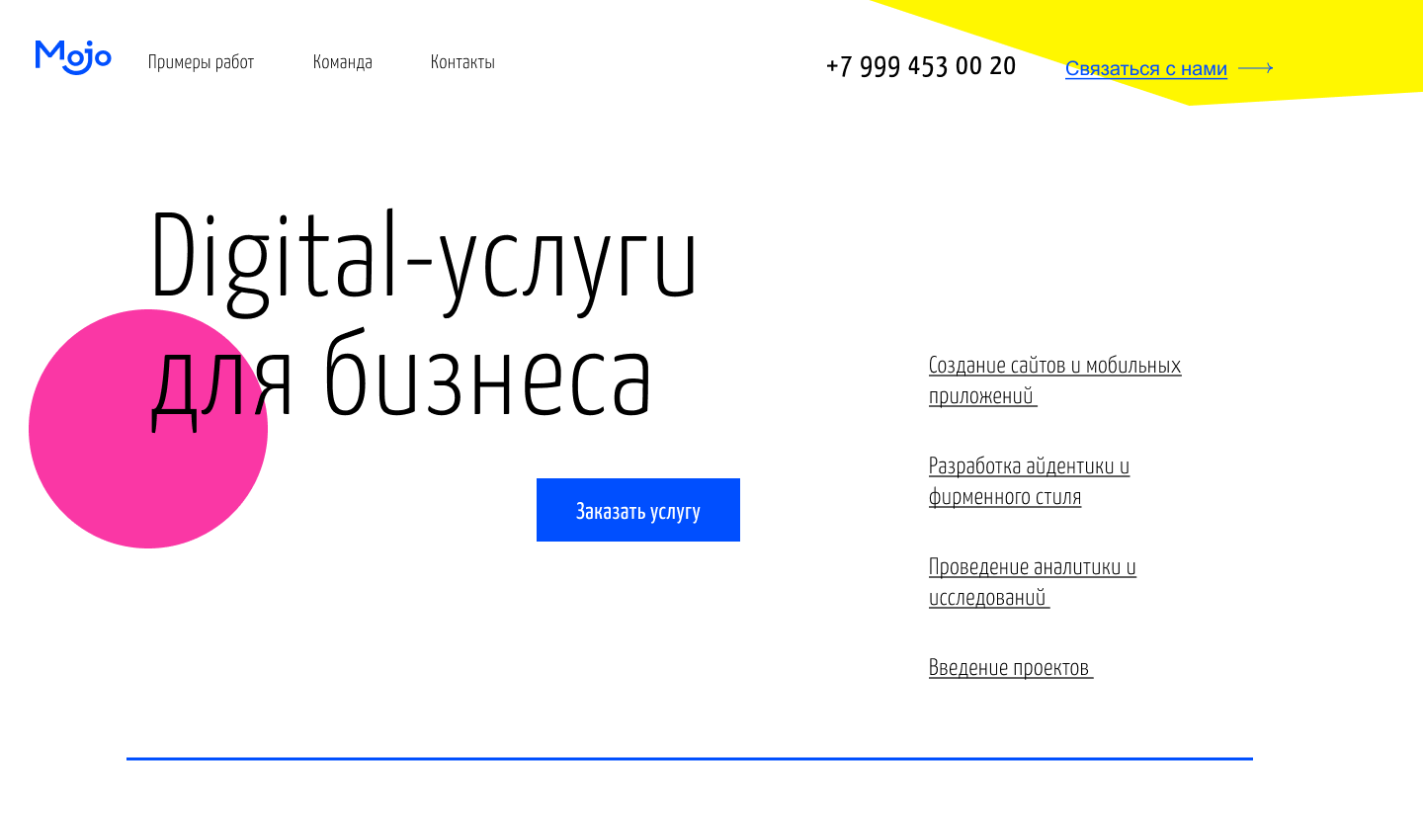Click the arrow beside Связаться с нами
Screen dimensions: 1423x840
(x=1255, y=68)
